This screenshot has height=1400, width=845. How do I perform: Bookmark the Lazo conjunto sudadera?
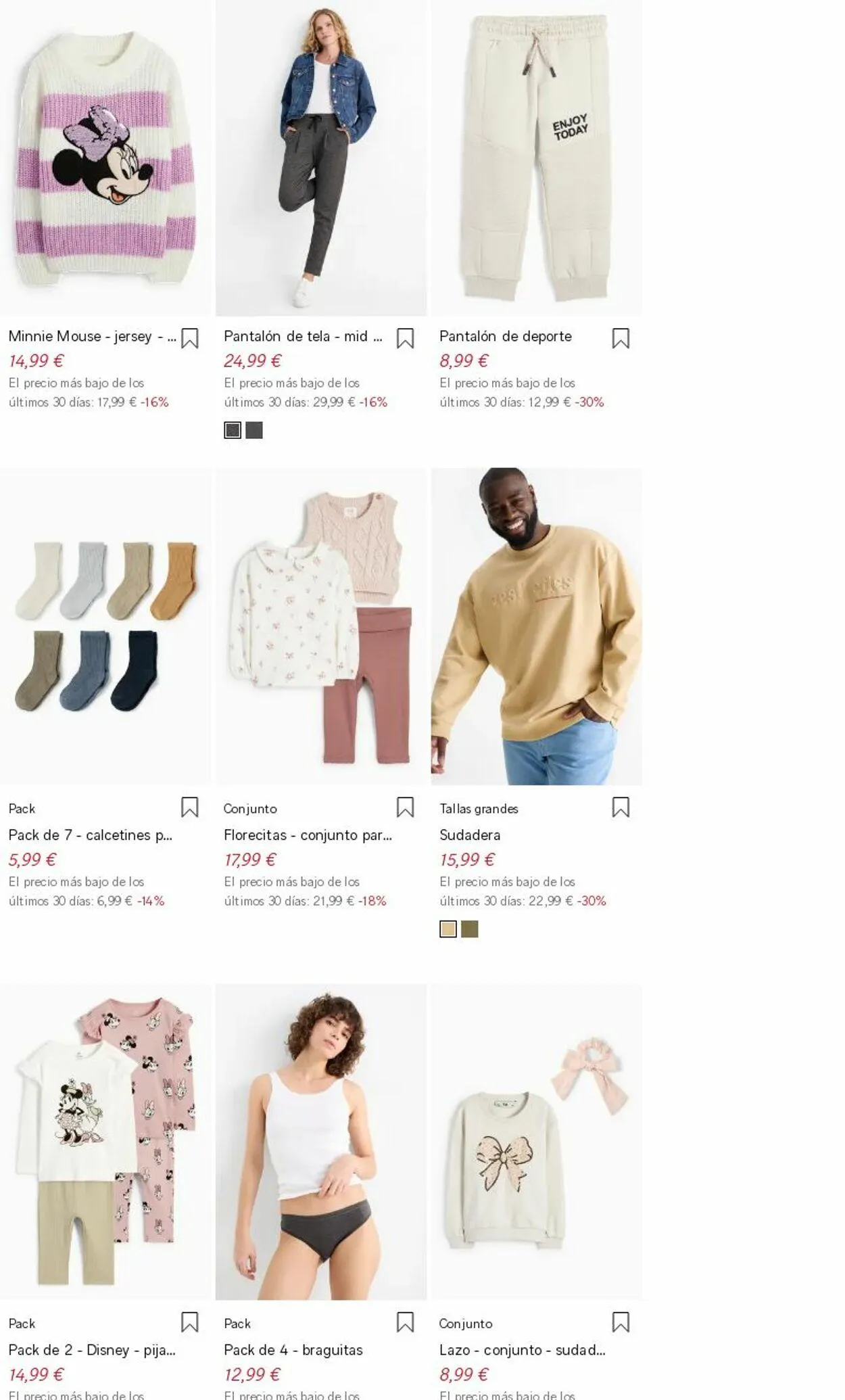tap(621, 1322)
